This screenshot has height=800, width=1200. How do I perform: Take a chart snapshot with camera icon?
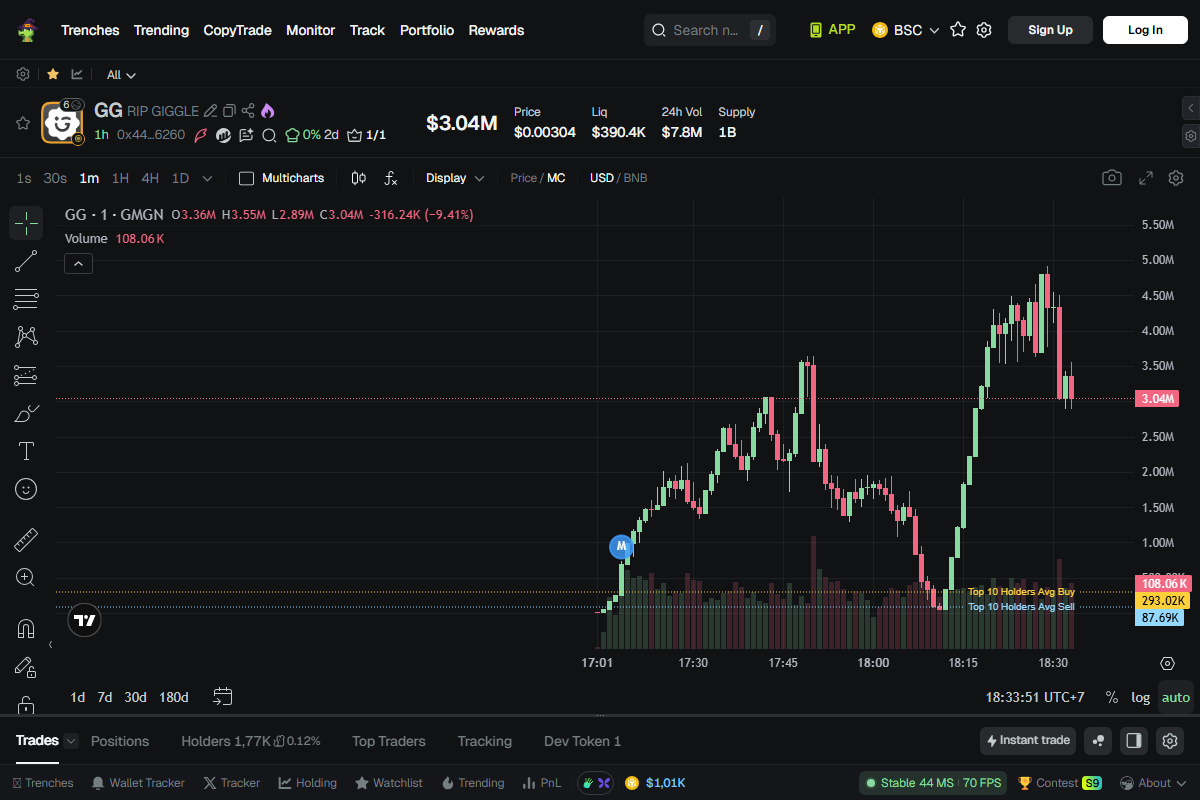[x=1111, y=178]
